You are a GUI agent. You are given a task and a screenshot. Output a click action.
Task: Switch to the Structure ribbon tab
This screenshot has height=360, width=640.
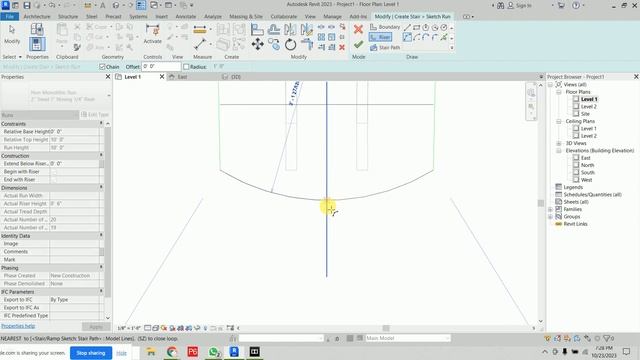coord(68,17)
